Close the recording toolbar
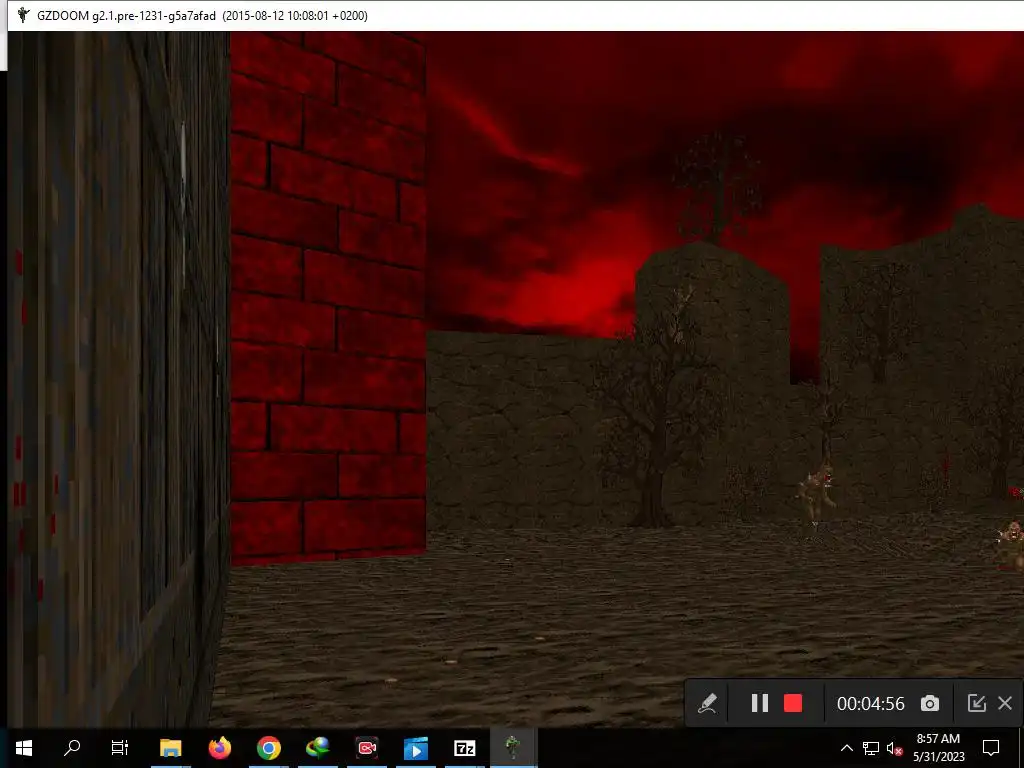Viewport: 1024px width, 768px height. [1005, 703]
